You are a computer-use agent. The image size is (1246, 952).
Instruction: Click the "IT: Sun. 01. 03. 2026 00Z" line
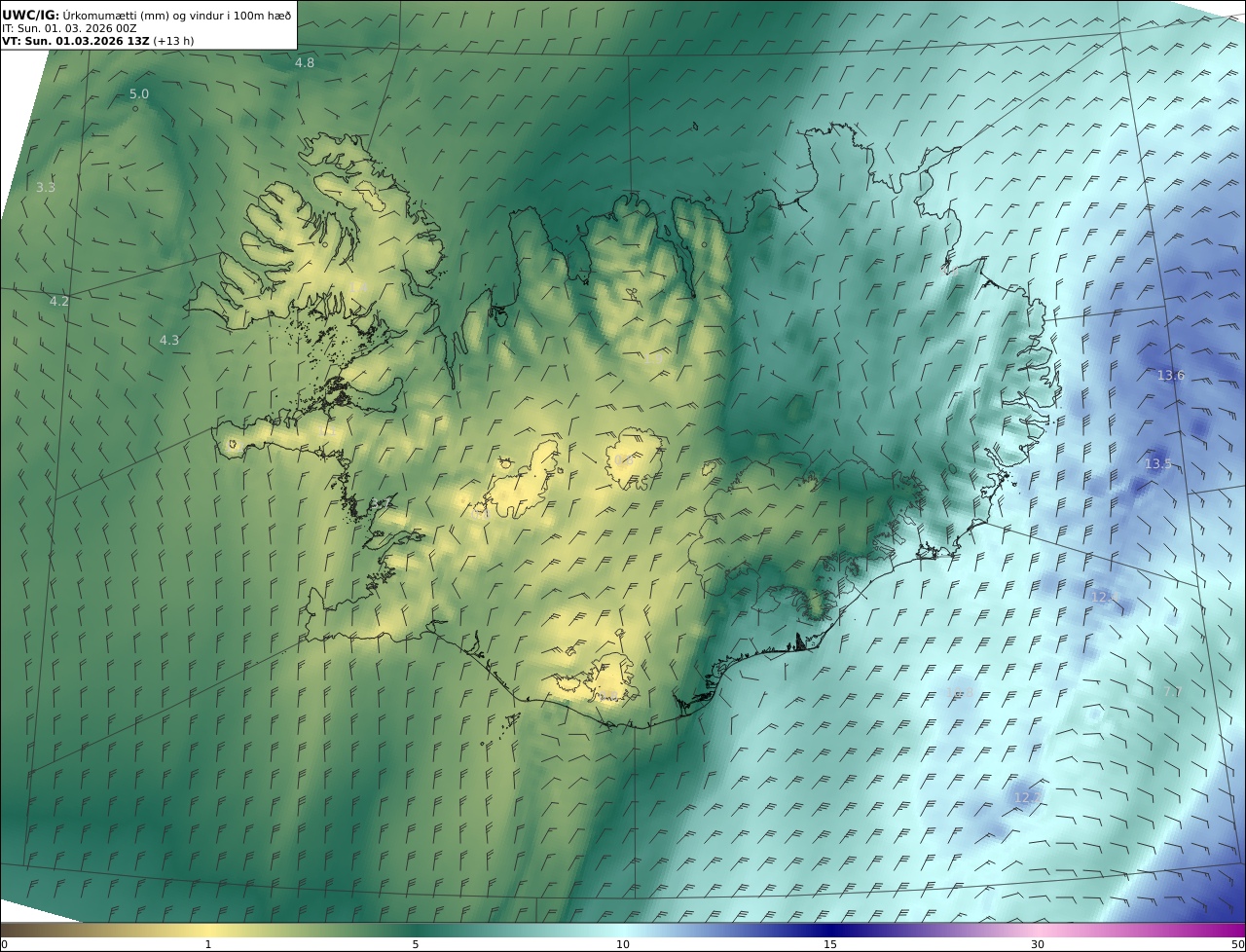(x=69, y=28)
